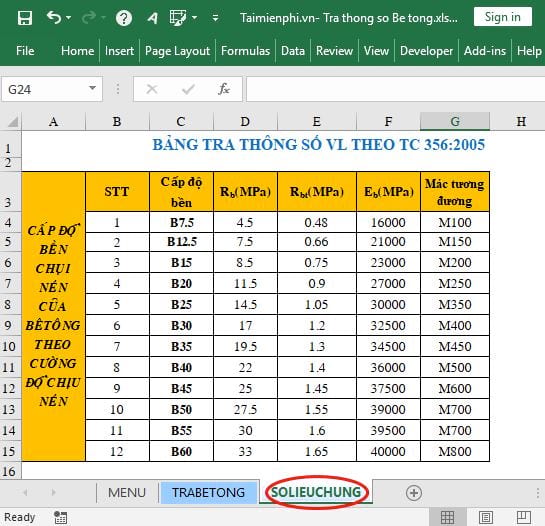Select cell with value M100

[455, 222]
